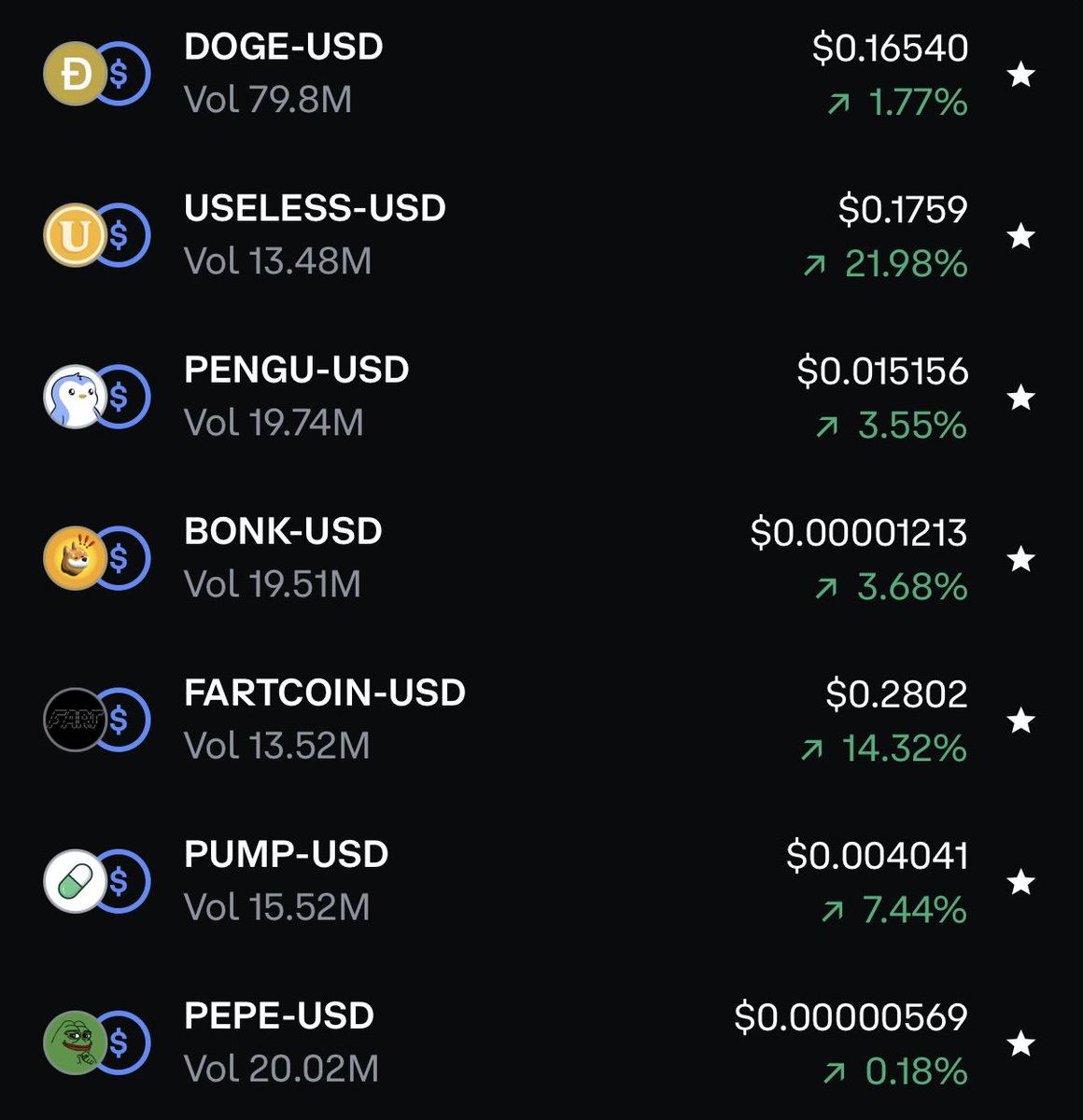Remove PENGU-USD from favorites via star
Screen dimensions: 1083x1120
click(1021, 397)
